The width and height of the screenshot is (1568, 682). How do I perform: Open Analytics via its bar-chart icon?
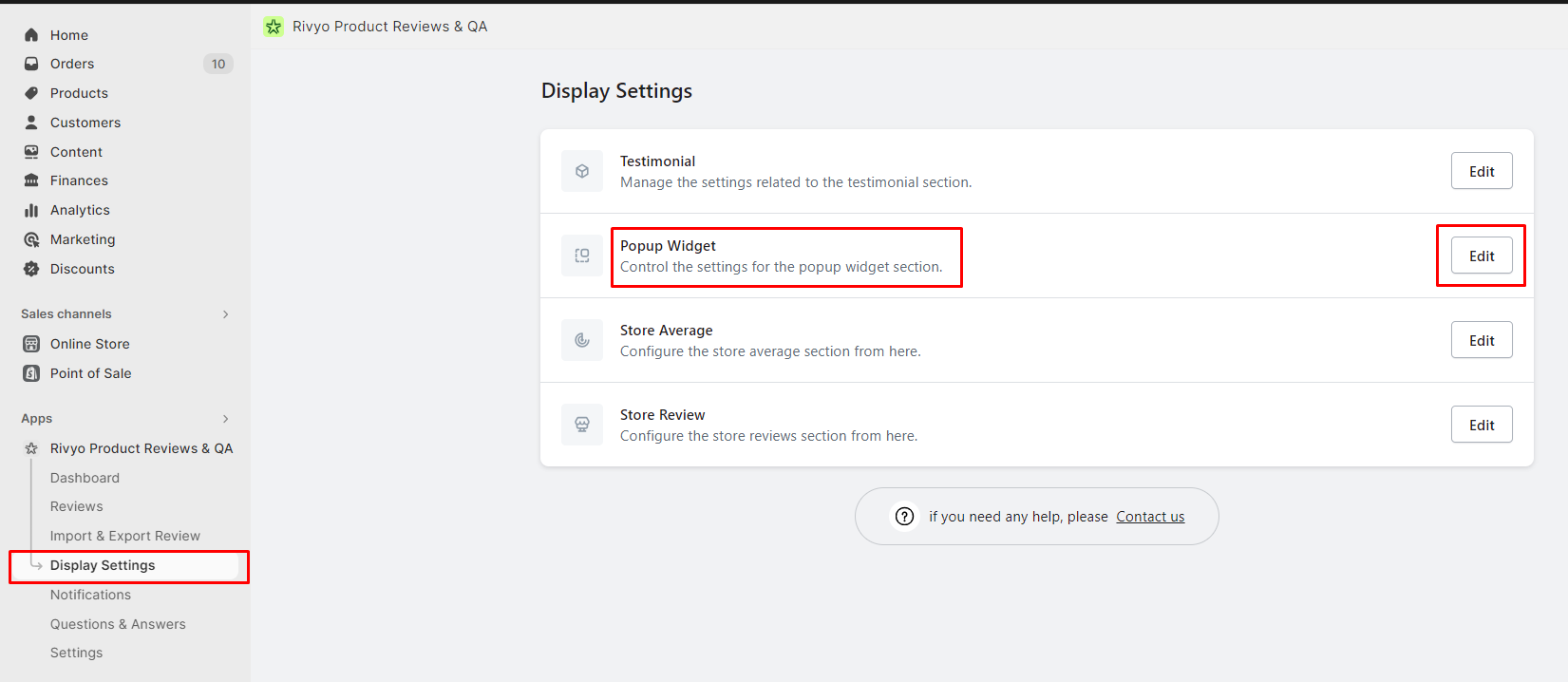pyautogui.click(x=30, y=210)
